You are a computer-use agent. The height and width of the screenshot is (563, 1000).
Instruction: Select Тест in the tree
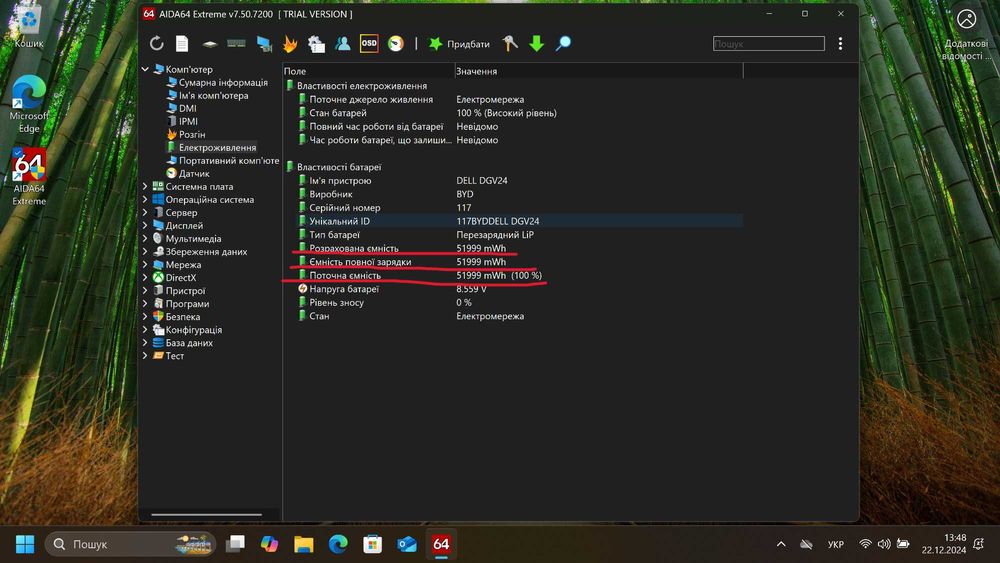pyautogui.click(x=175, y=356)
